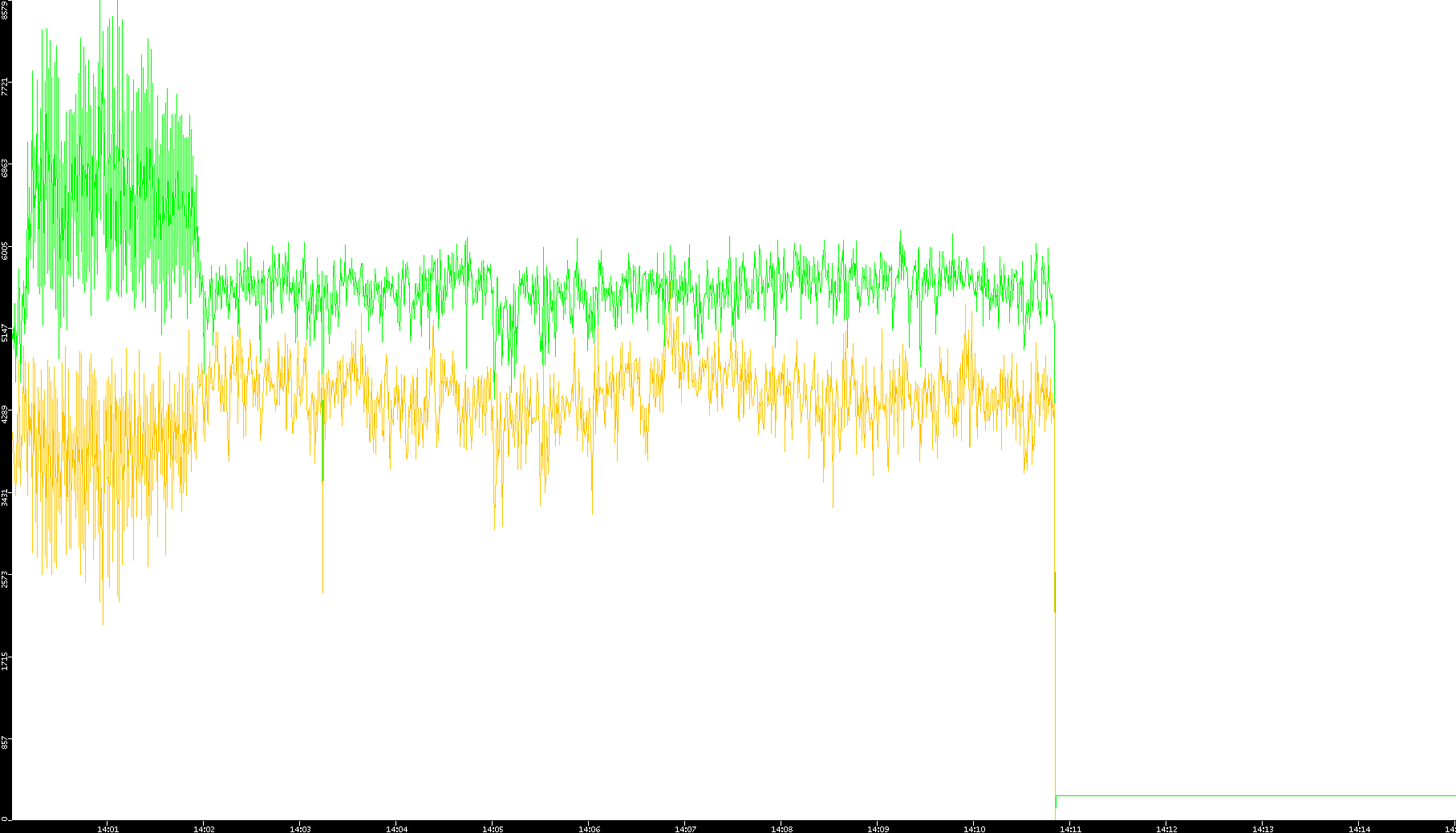
Task: Click the 2573 y-axis label
Action: [x=6, y=580]
